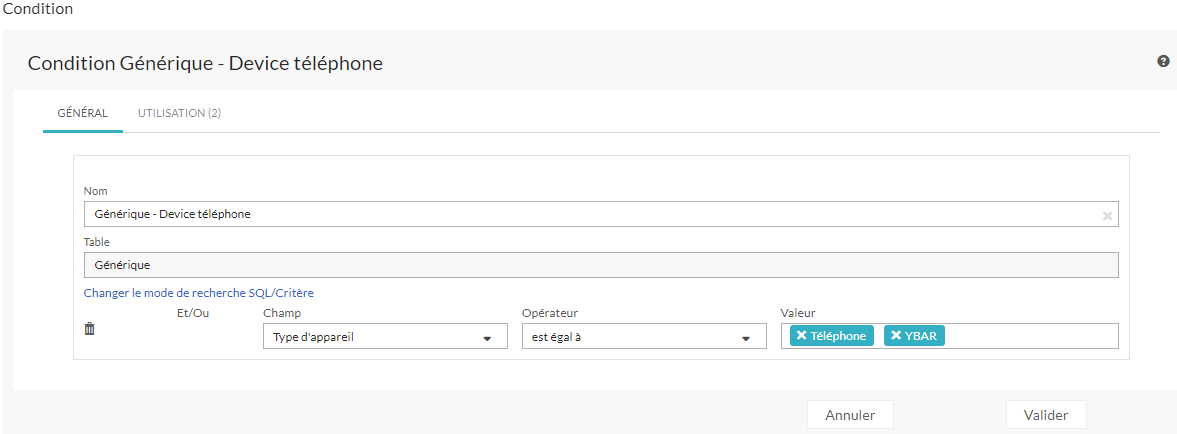Click empty area of the Valeur field
1177x434 pixels.
pyautogui.click(x=1030, y=336)
